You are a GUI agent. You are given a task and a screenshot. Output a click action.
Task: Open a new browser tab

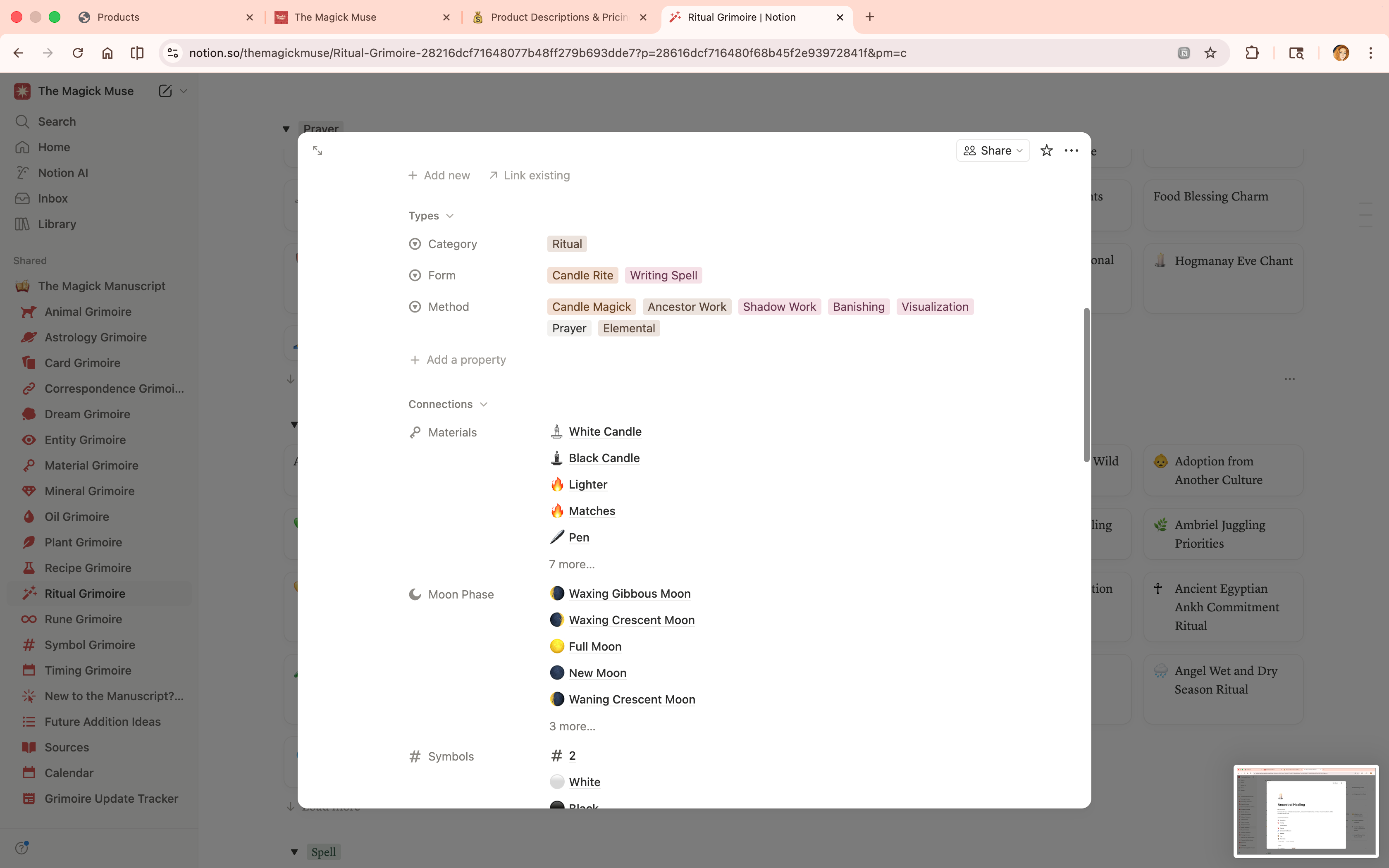869,17
